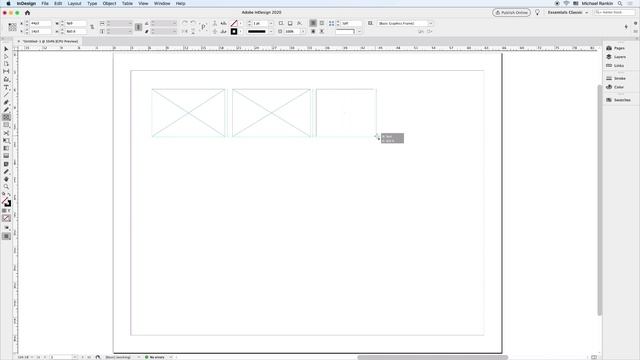This screenshot has height=360, width=640.
Task: Select the Rectangle tool
Action: [6, 125]
